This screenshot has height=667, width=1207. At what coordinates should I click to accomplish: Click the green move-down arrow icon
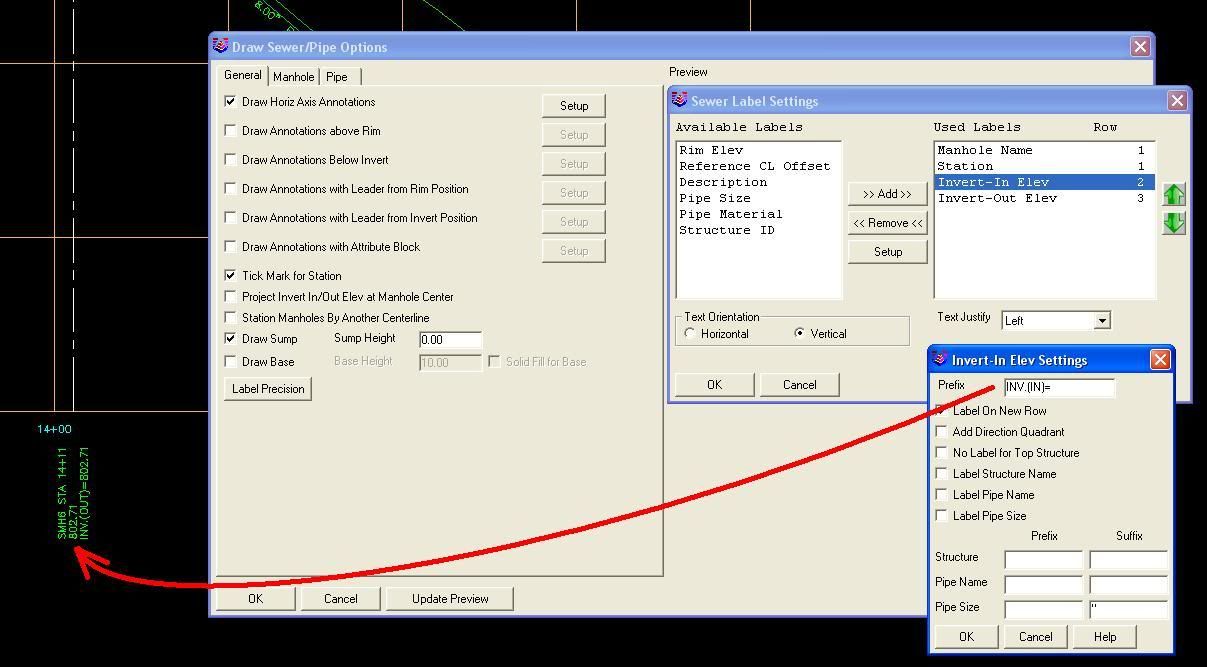(x=1174, y=223)
